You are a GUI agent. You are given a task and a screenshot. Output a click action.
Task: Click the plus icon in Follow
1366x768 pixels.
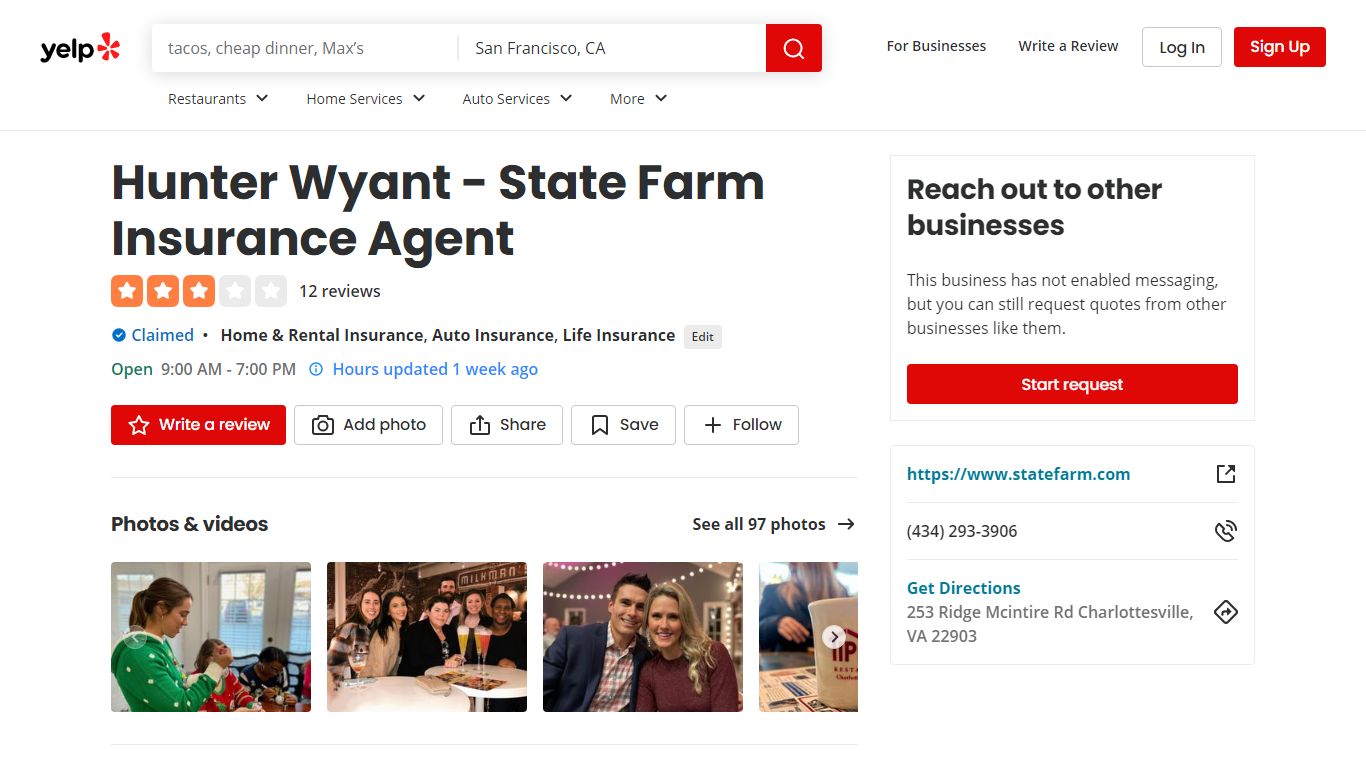pyautogui.click(x=713, y=425)
